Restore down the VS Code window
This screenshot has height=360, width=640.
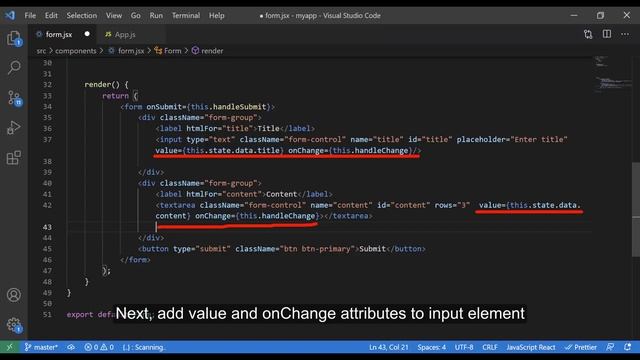[x=600, y=16]
